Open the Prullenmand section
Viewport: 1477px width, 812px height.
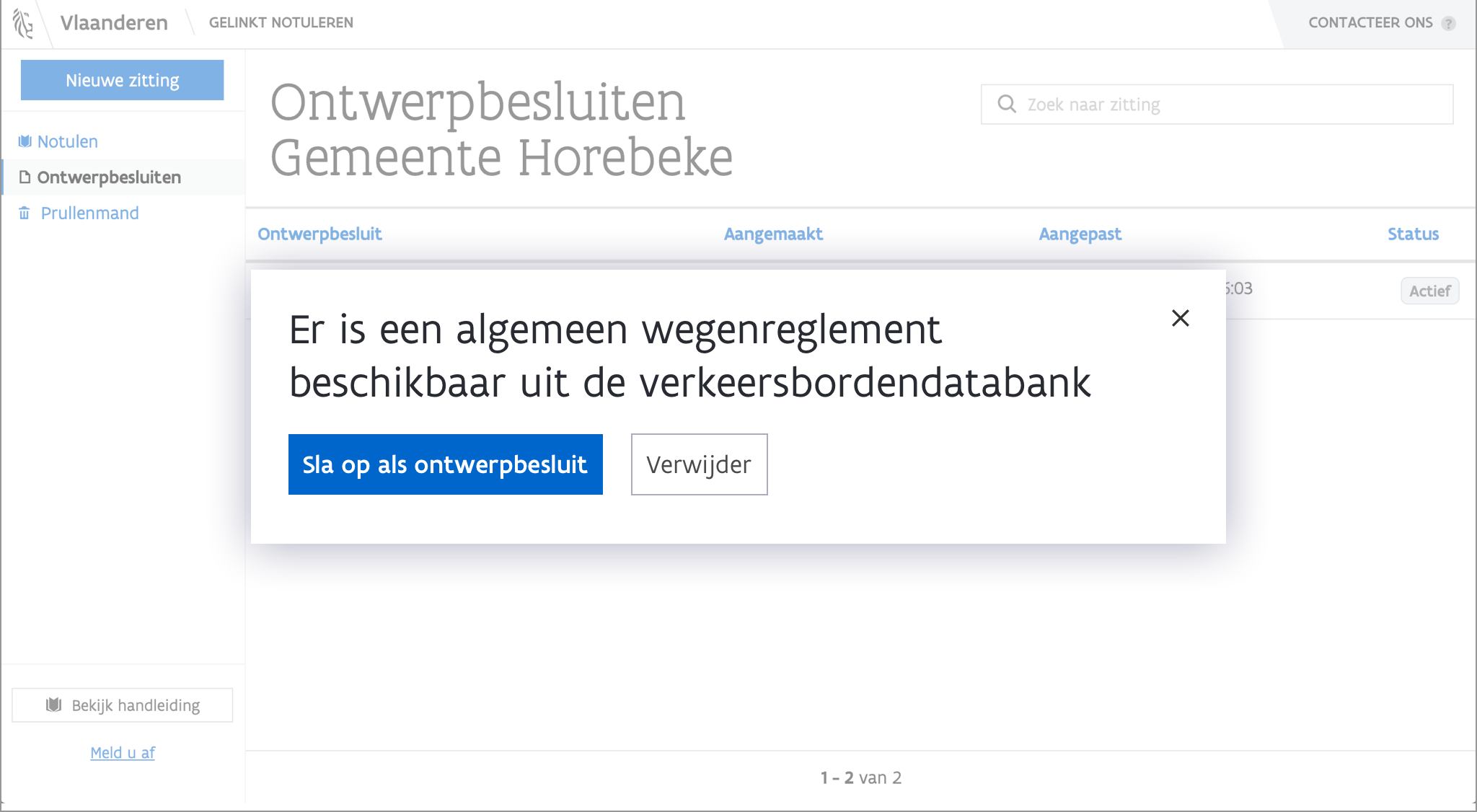click(x=89, y=213)
